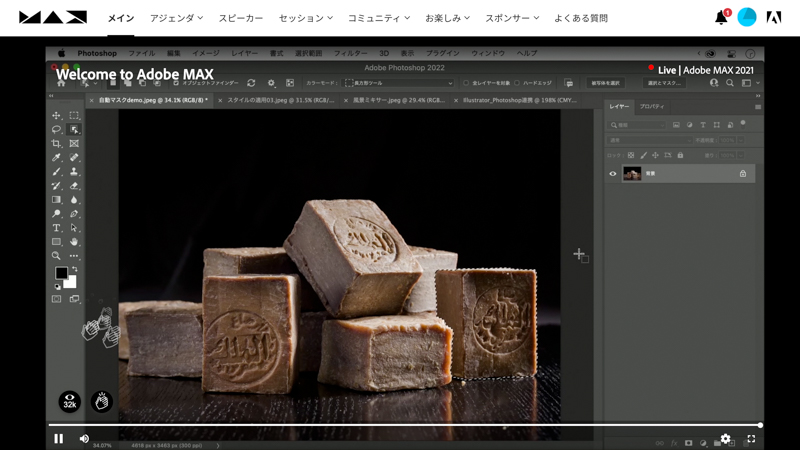Switch to the プロパティ panel tab
This screenshot has height=450, width=800.
(x=652, y=106)
